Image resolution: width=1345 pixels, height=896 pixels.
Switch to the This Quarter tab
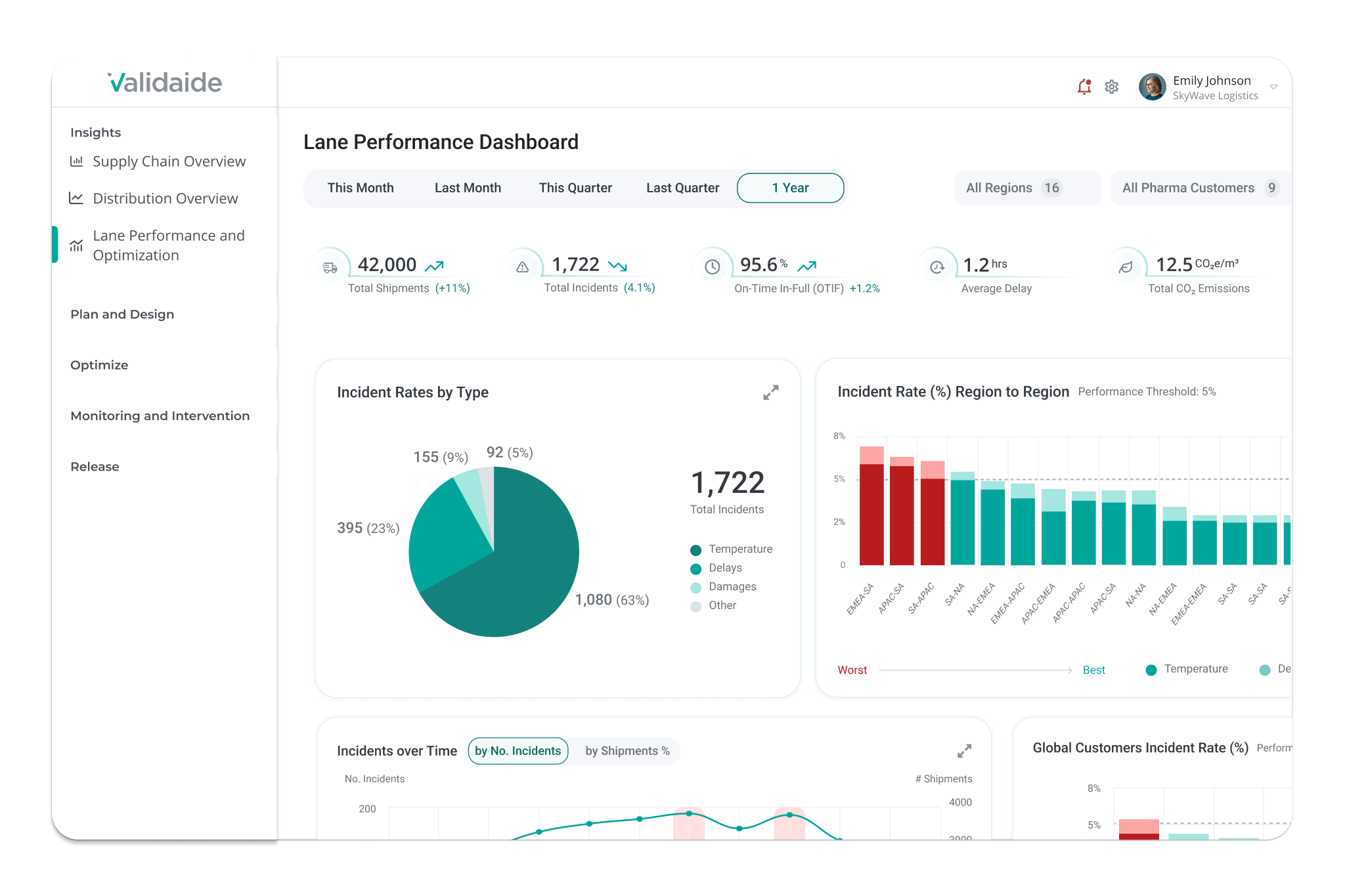coord(575,188)
